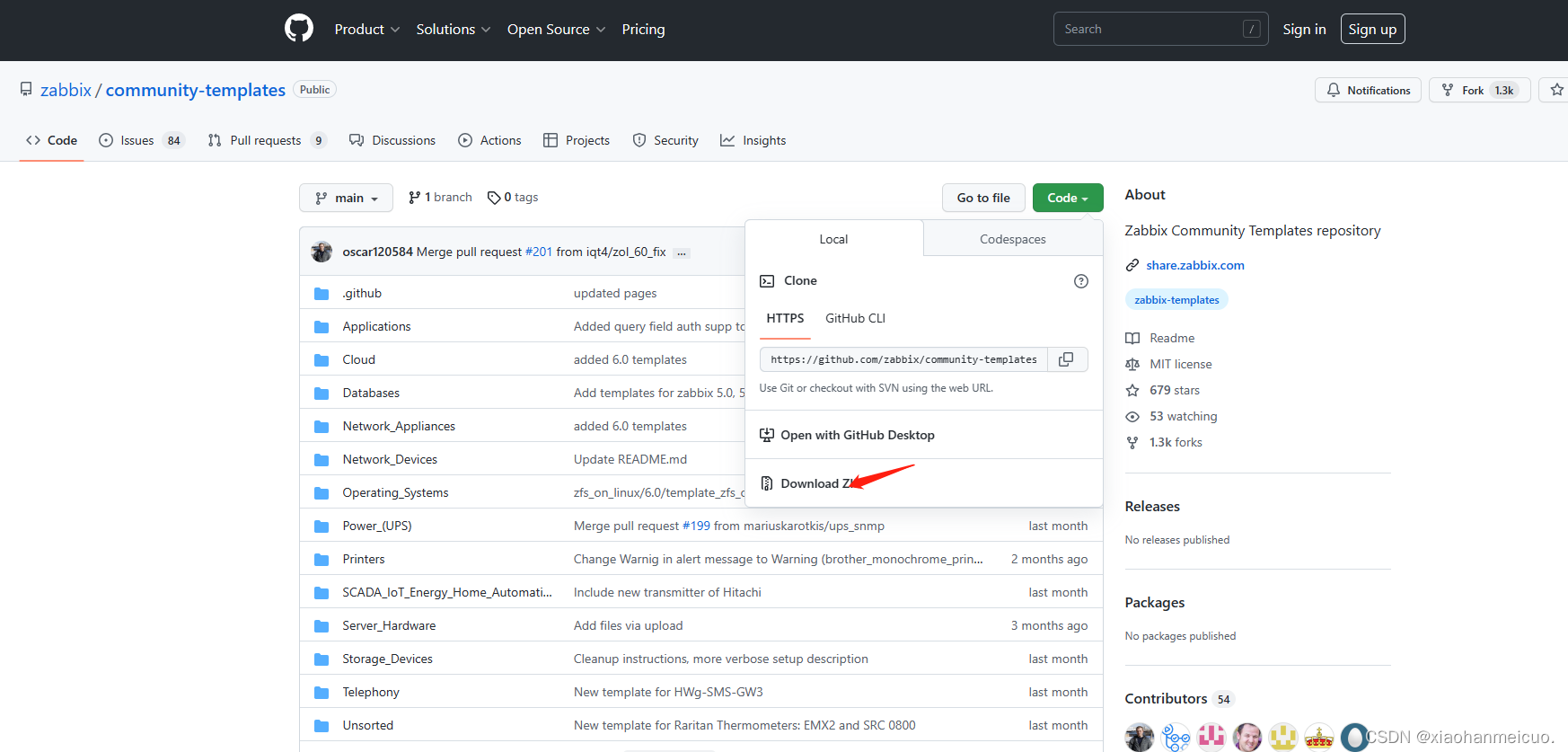The image size is (1568, 752).
Task: Focus the GitHub search field
Action: [x=1160, y=29]
